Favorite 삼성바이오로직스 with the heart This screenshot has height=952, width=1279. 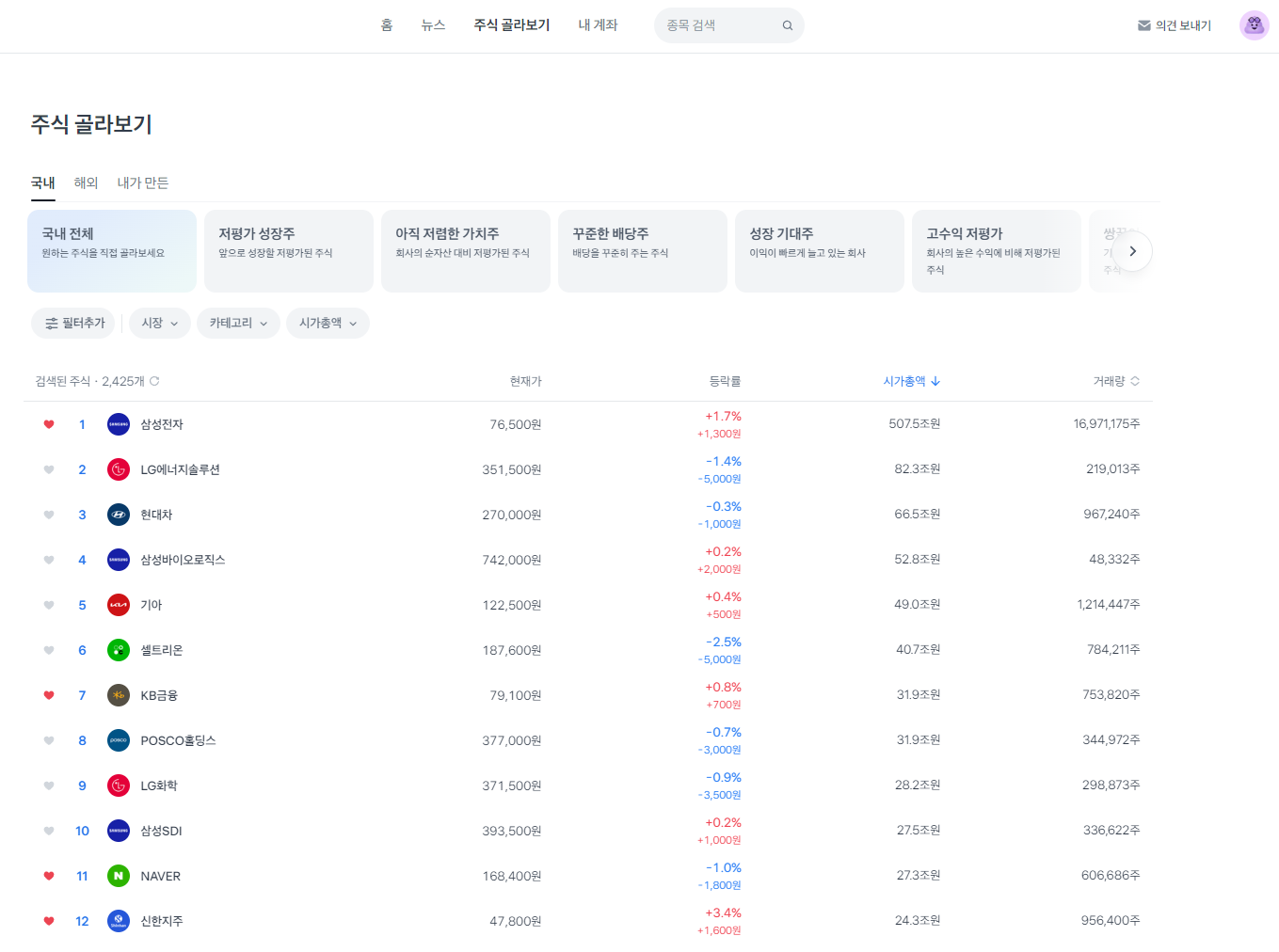tap(49, 560)
